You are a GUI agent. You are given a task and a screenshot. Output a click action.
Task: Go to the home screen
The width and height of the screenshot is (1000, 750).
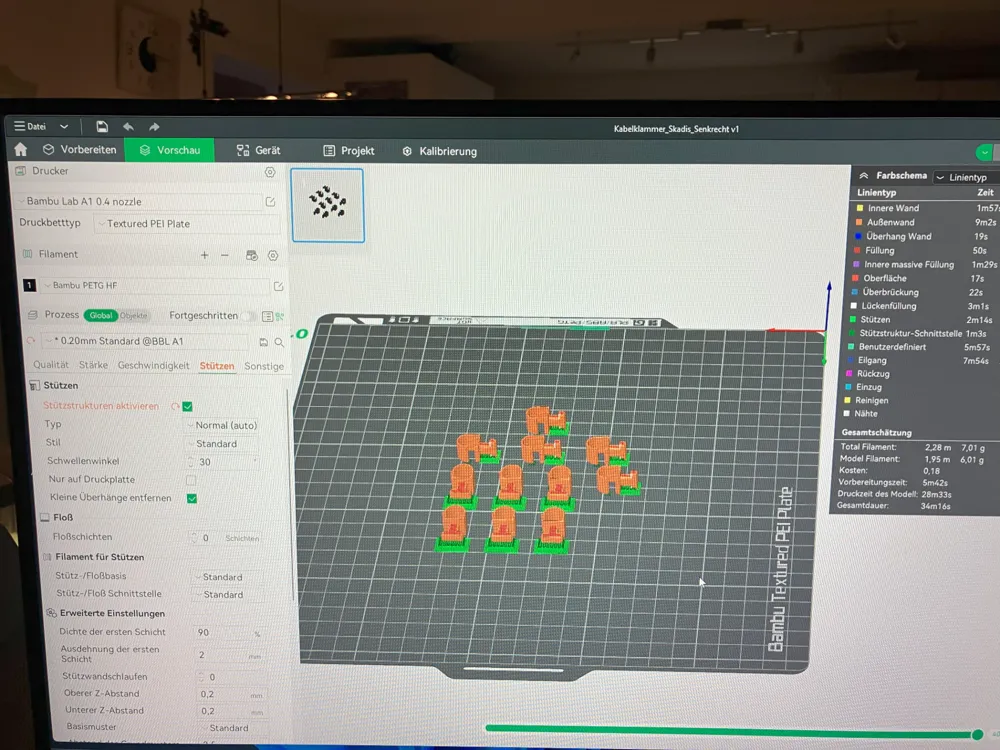[x=20, y=149]
